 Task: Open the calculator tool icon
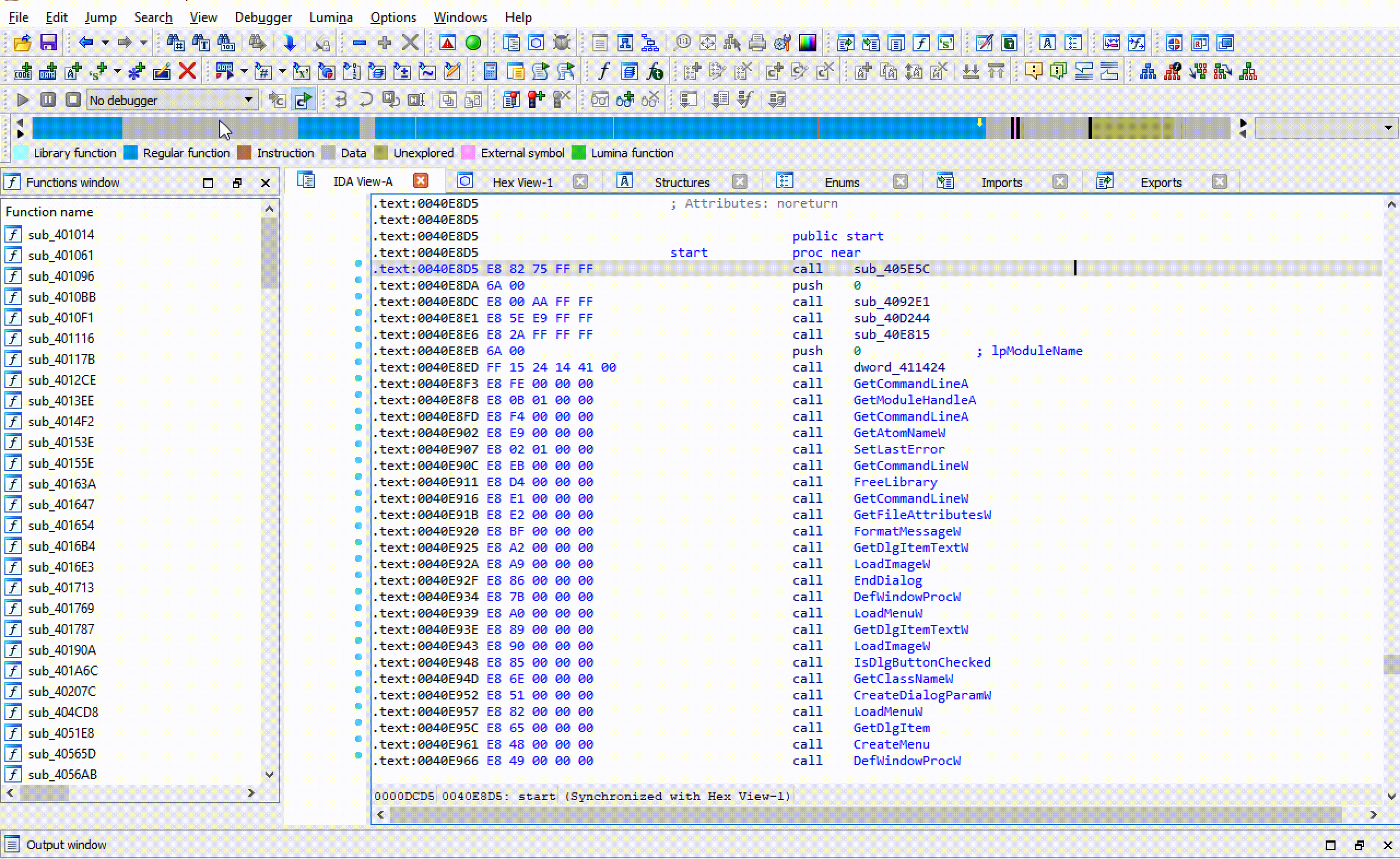[x=490, y=72]
